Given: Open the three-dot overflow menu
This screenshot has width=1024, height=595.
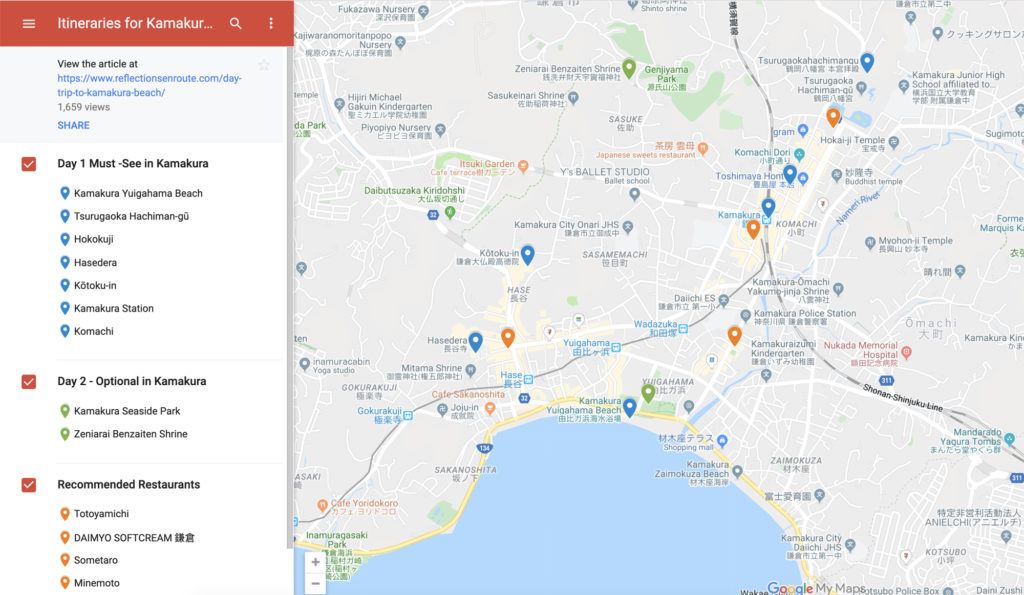Looking at the screenshot, I should 272,22.
